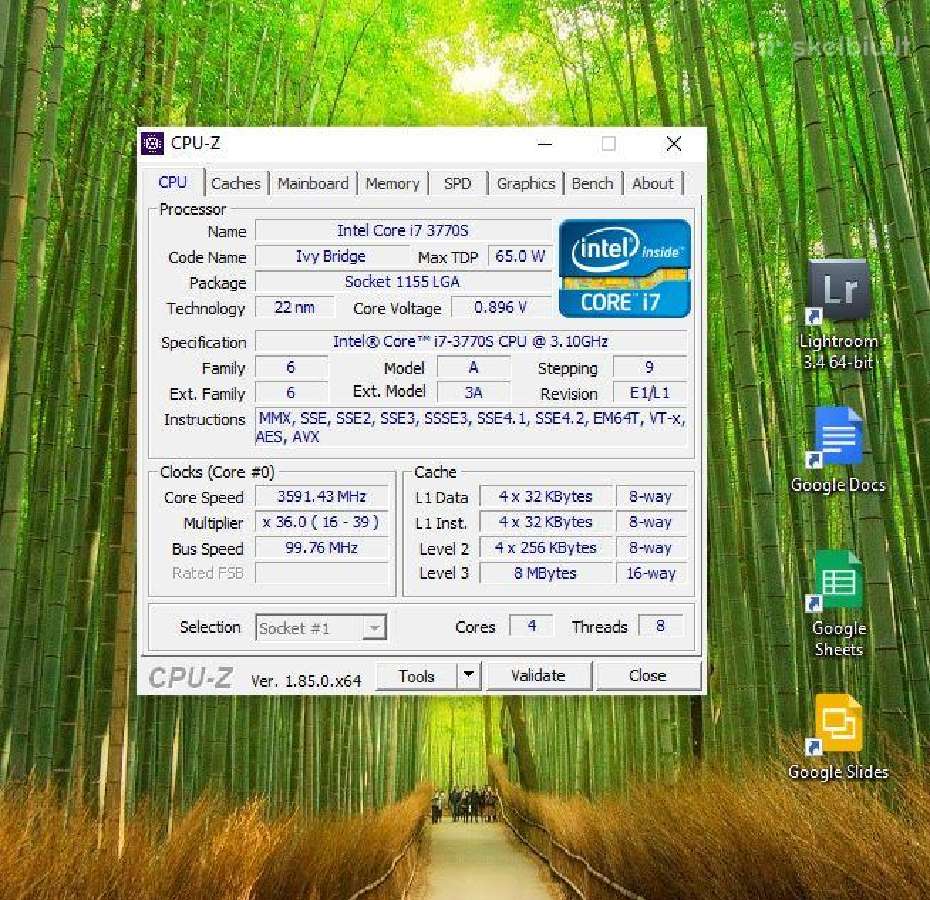Screen dimensions: 930x900
Task: Click the 65.0 W Max TDP value
Action: (520, 256)
